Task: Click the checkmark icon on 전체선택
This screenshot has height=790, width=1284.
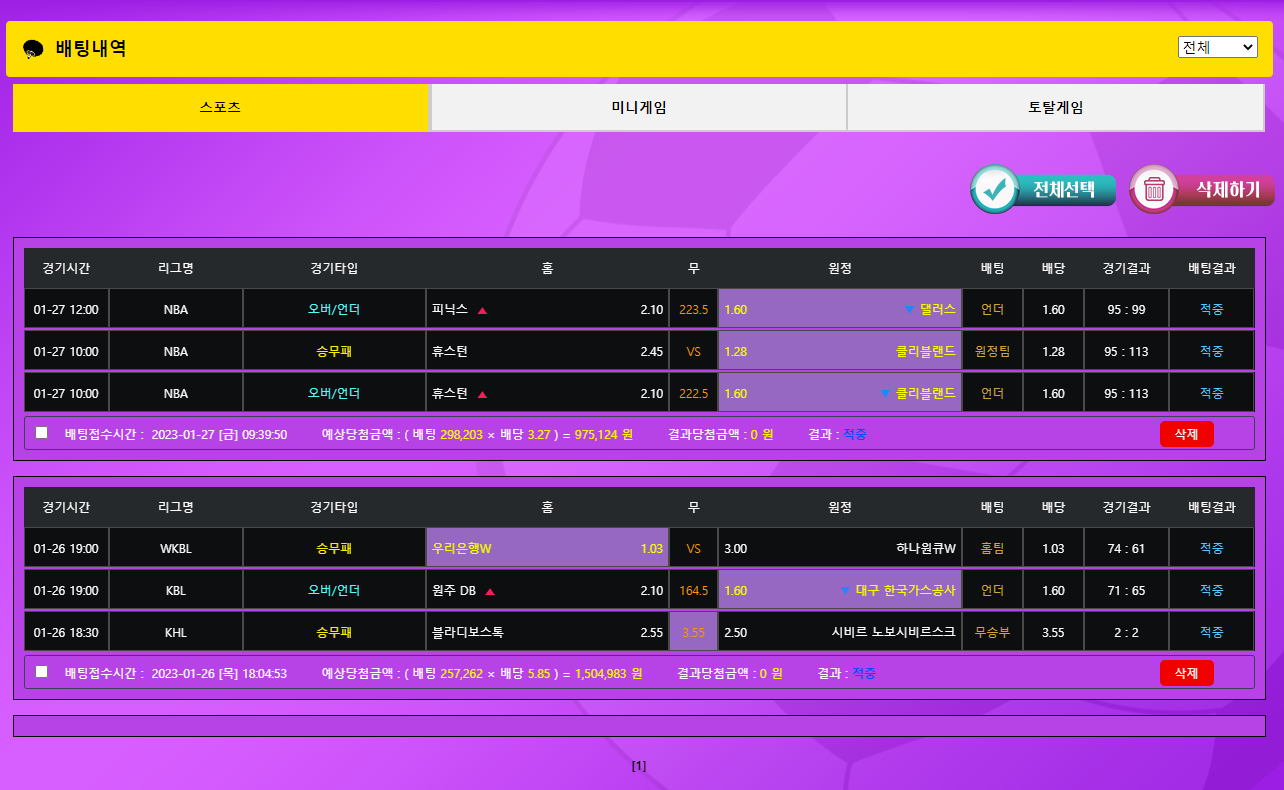Action: tap(995, 190)
